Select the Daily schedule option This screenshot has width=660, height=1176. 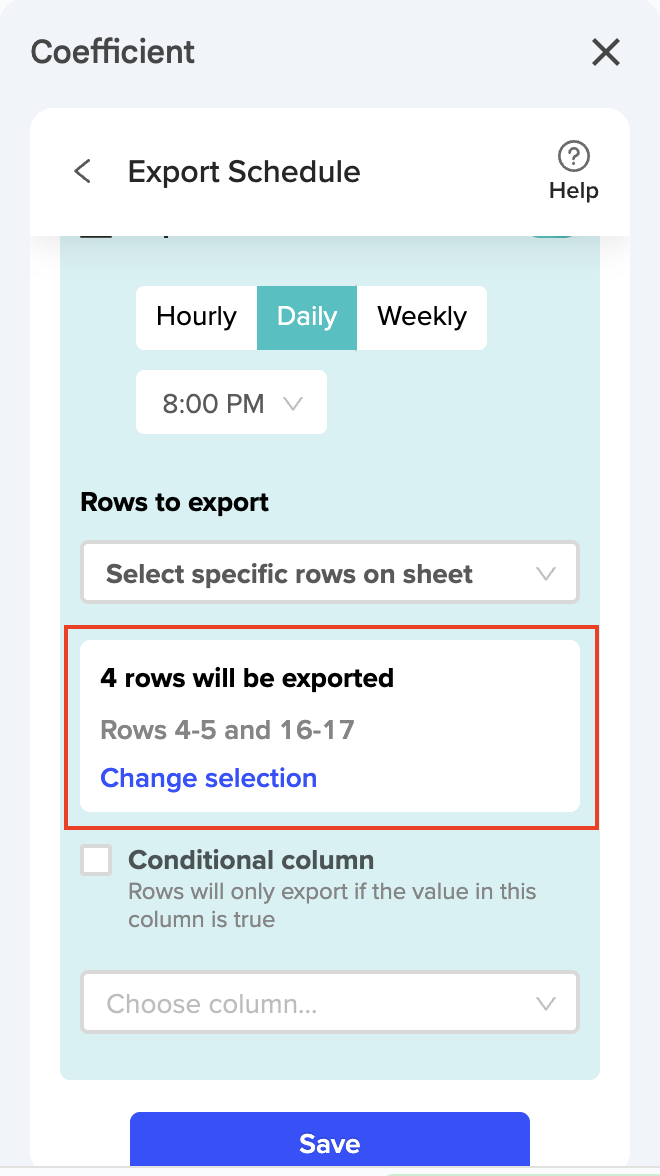click(x=307, y=317)
